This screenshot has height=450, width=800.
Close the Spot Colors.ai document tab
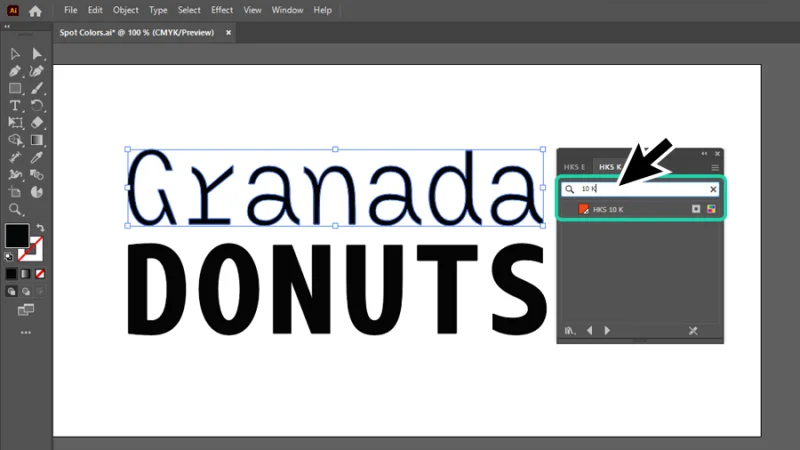coord(229,33)
